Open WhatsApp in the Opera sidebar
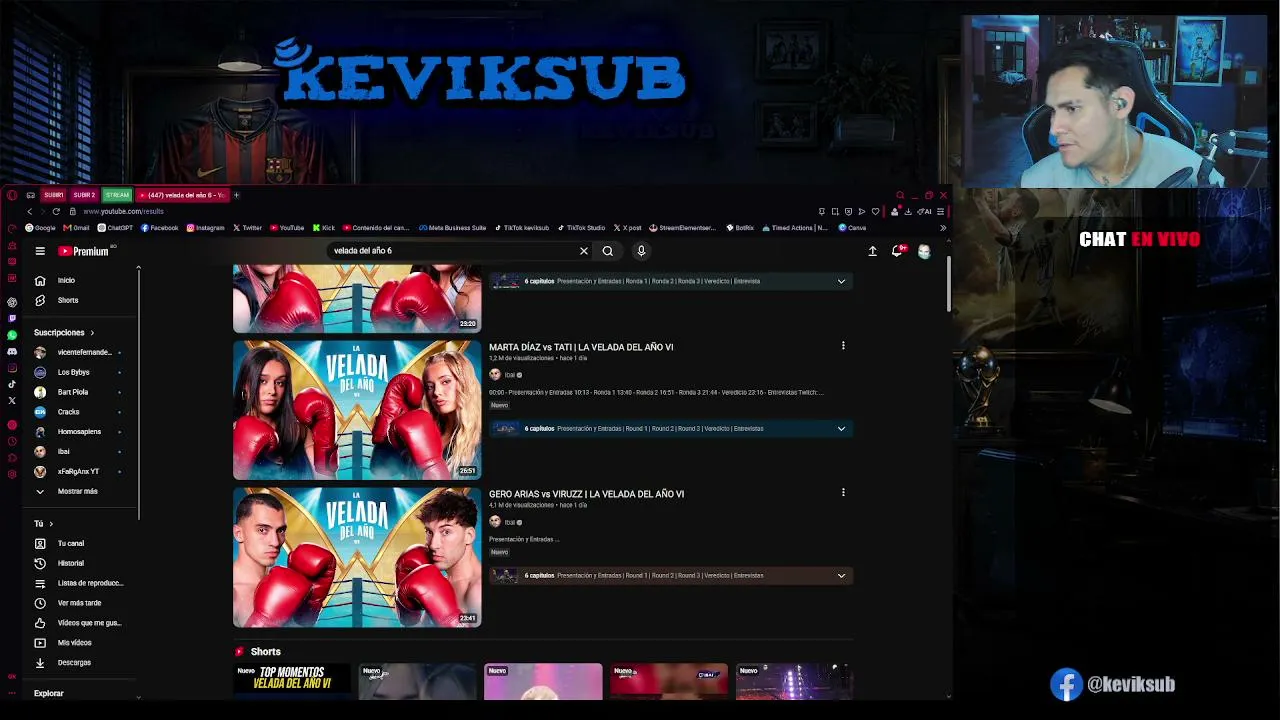 (12, 335)
